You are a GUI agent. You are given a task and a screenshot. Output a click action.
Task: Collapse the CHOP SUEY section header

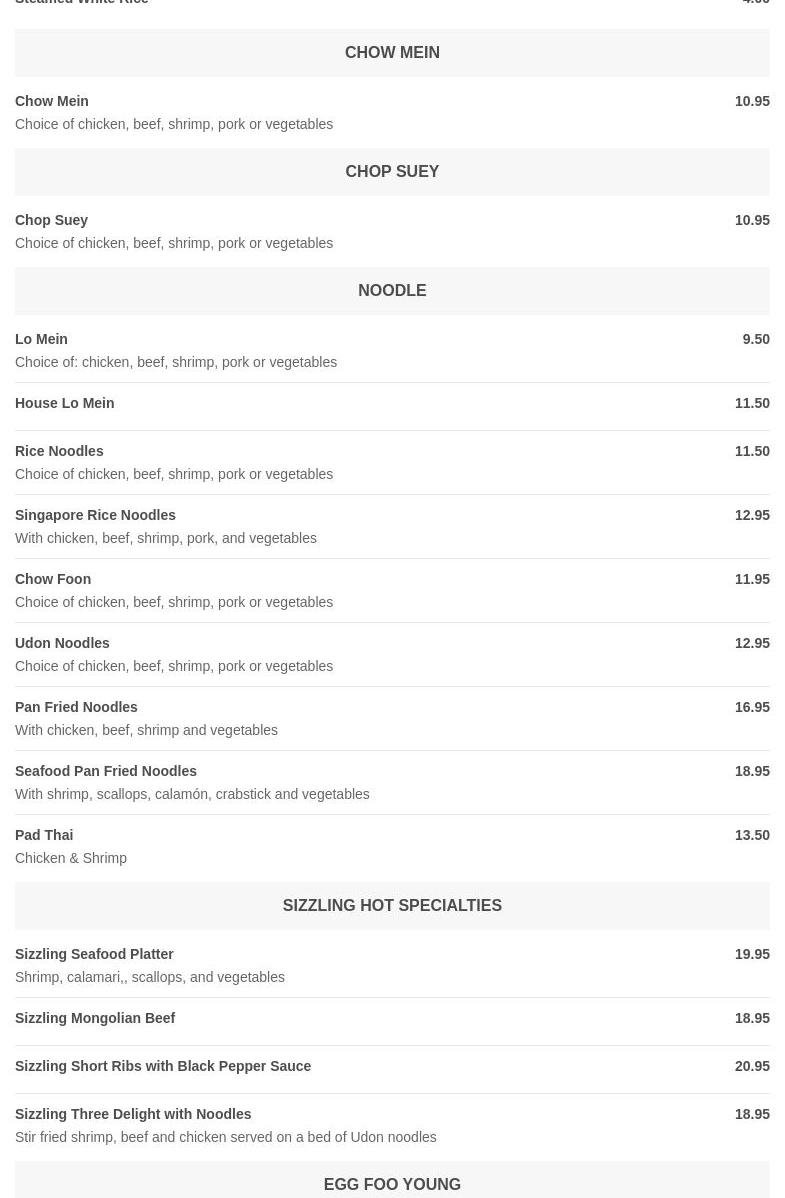(x=392, y=172)
